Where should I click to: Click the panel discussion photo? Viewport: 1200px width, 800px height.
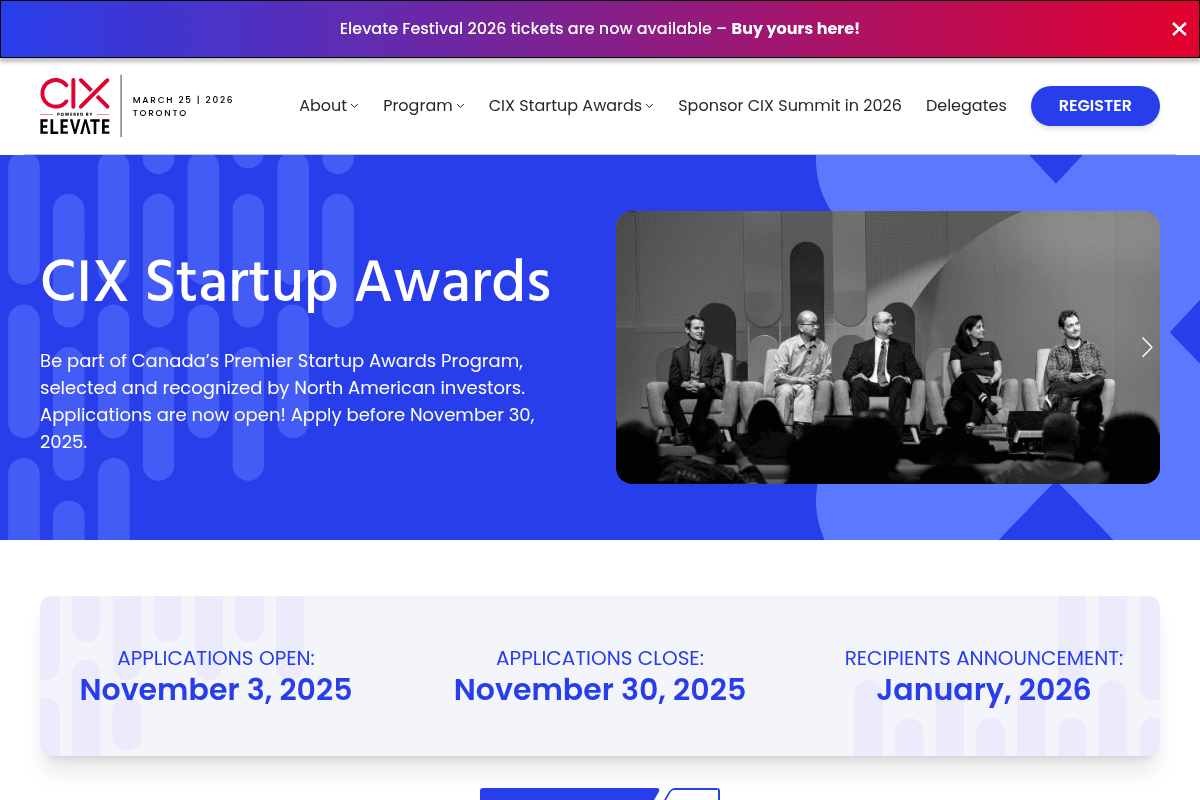888,347
